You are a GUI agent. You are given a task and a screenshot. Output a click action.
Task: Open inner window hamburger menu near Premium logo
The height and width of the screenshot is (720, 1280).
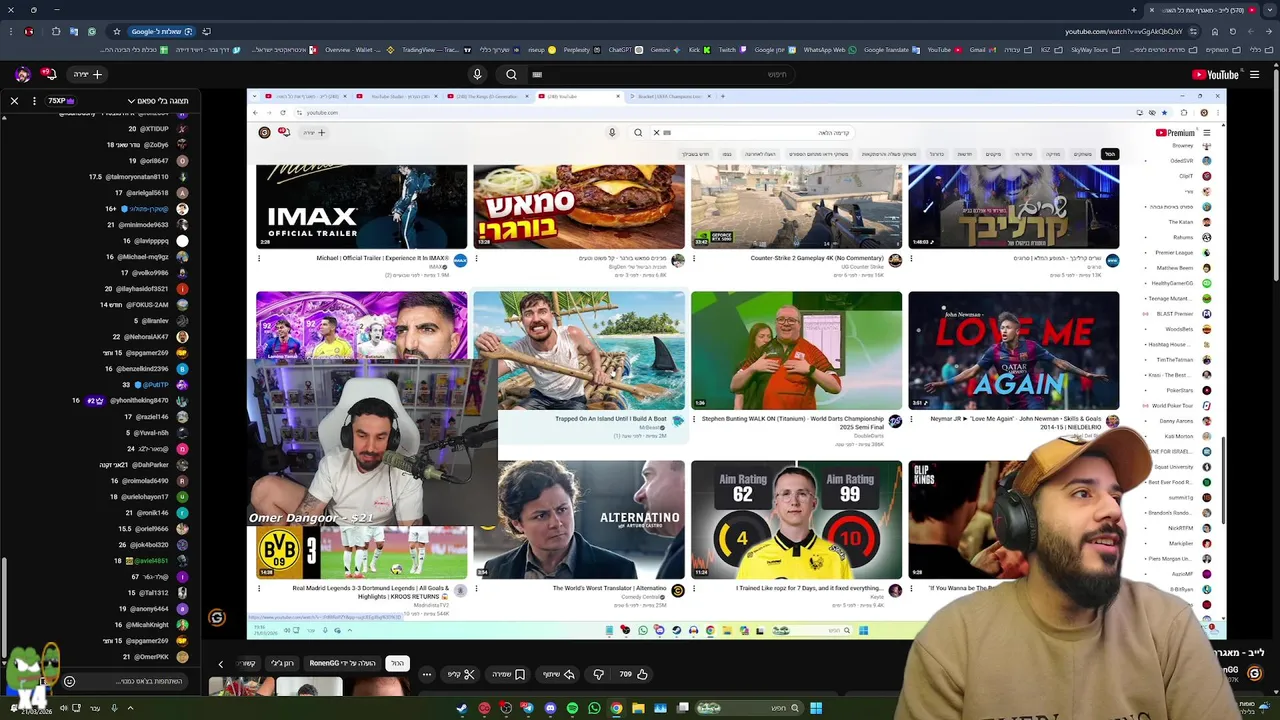pos(1207,132)
